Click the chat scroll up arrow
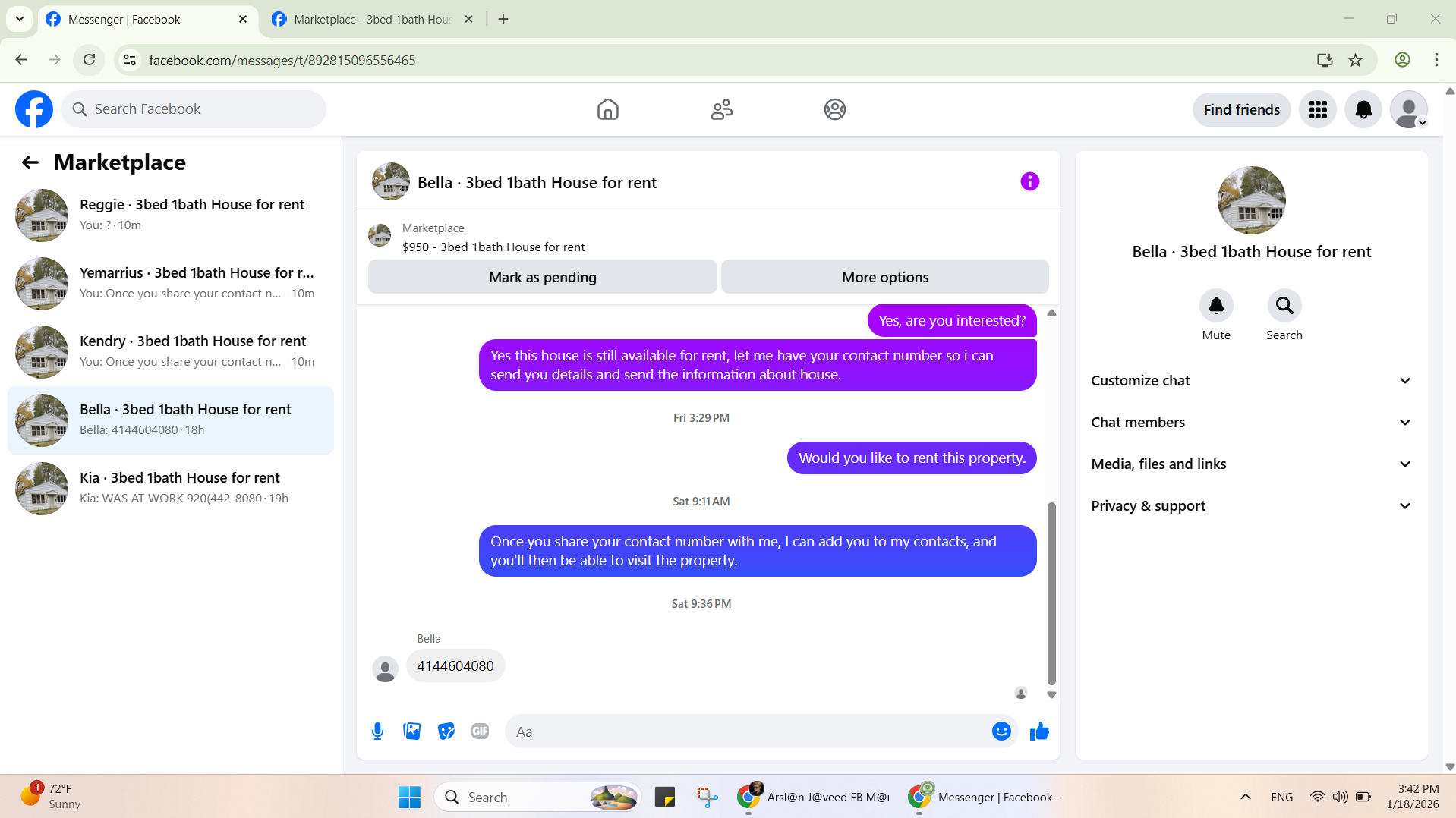 (1051, 313)
